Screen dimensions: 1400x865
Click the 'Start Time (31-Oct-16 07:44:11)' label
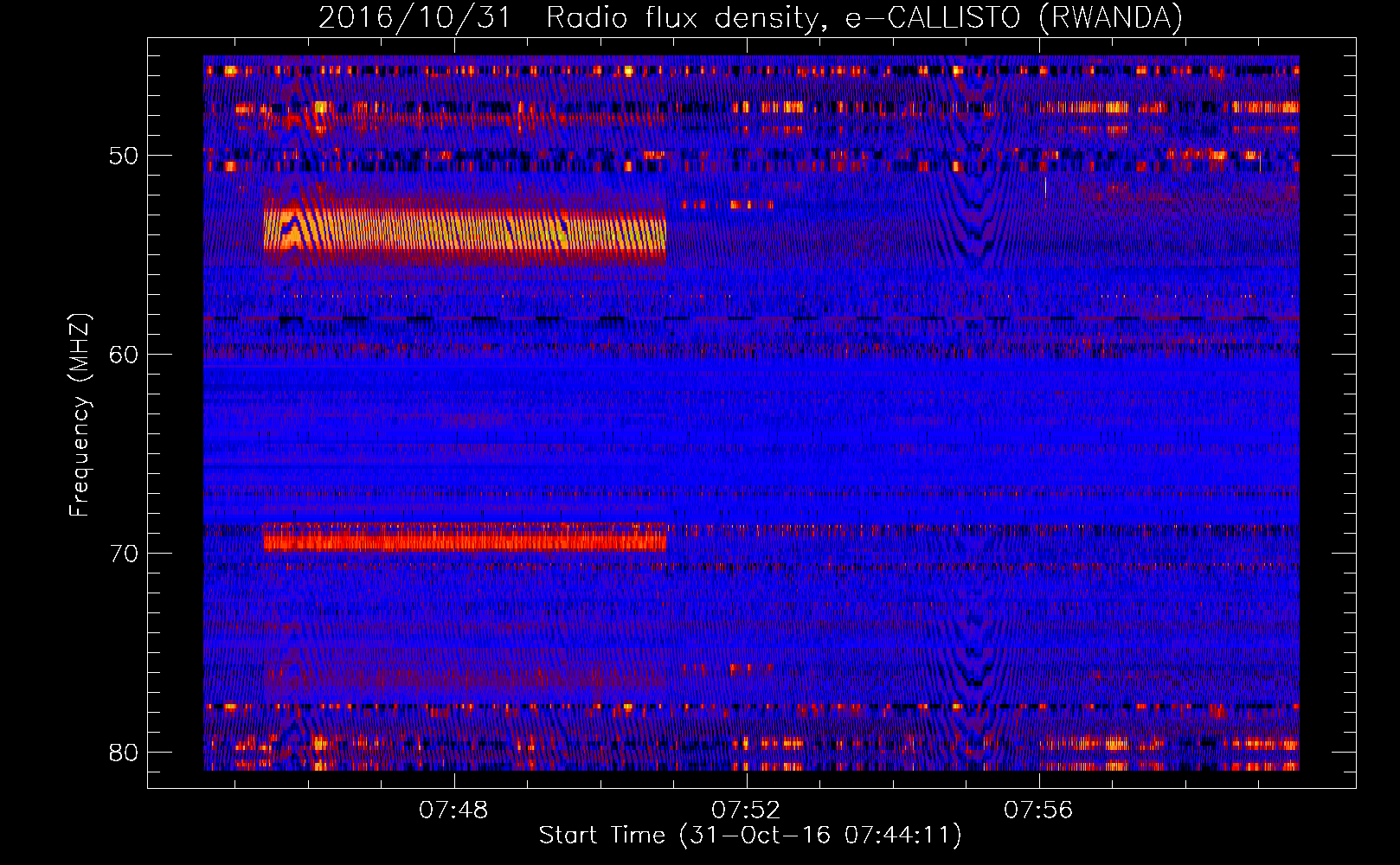750,836
